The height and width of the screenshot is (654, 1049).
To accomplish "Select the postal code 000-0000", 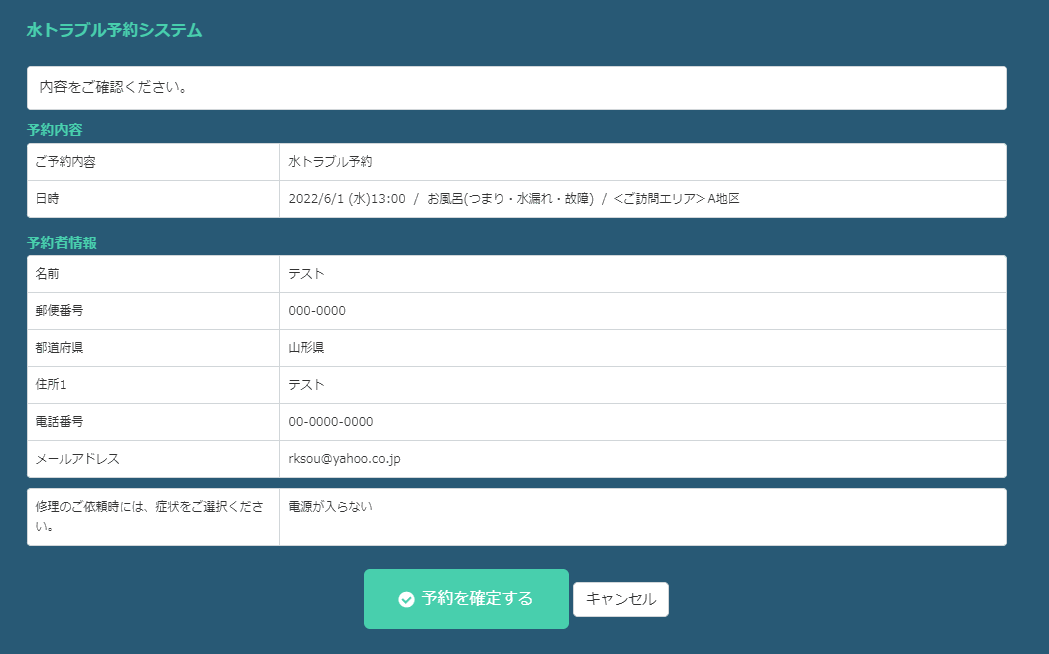I will pos(316,310).
